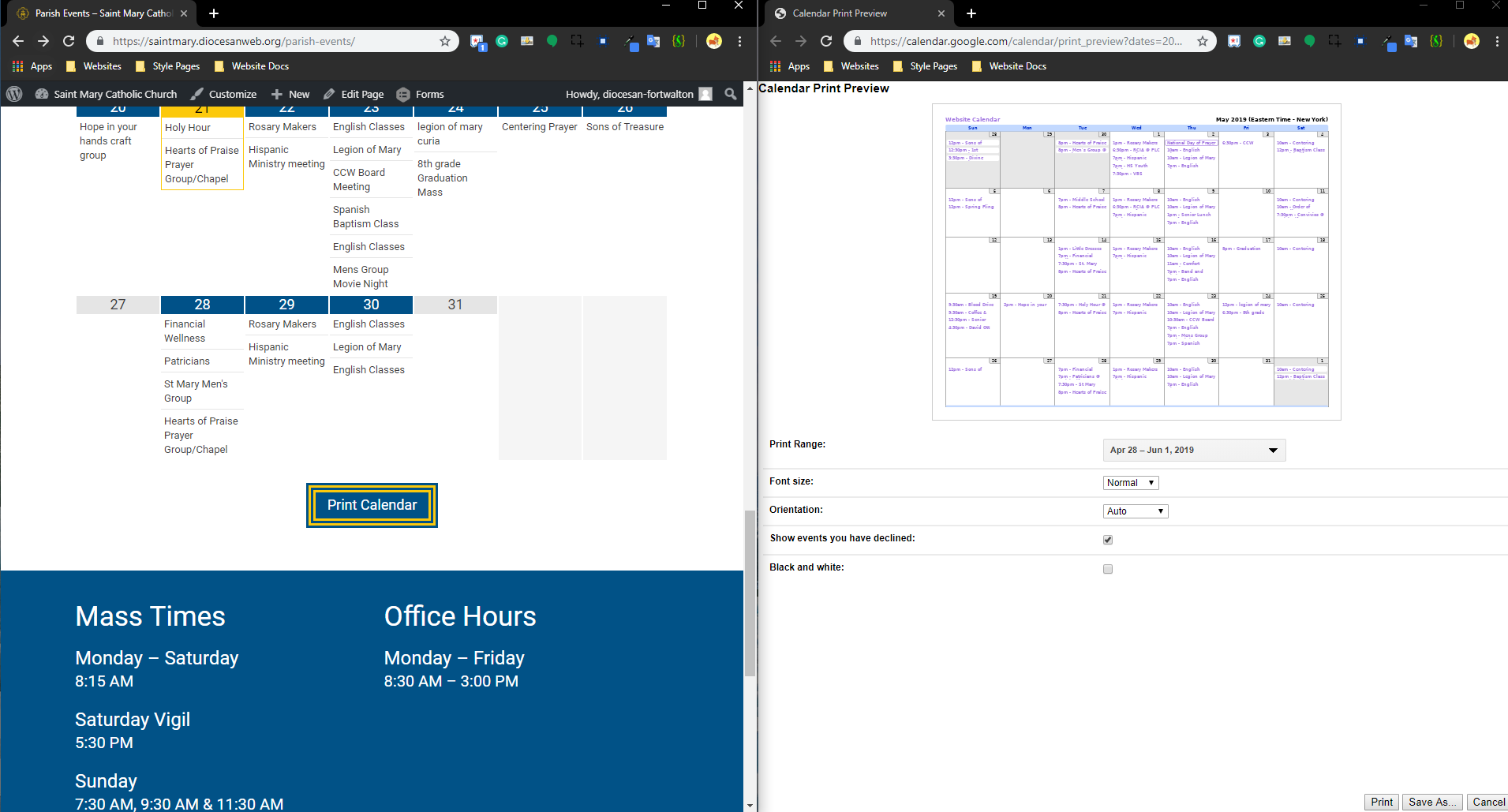Open Chrome menu in the right window

pyautogui.click(x=1497, y=41)
